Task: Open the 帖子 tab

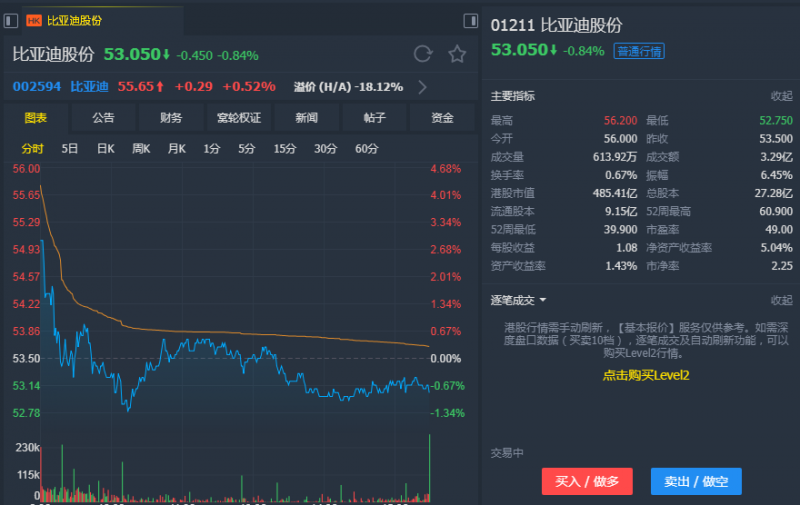Action: click(374, 118)
